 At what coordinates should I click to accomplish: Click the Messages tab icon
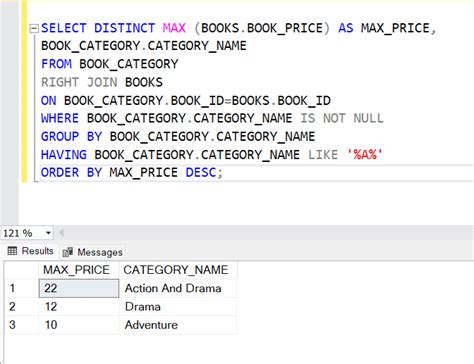(68, 252)
